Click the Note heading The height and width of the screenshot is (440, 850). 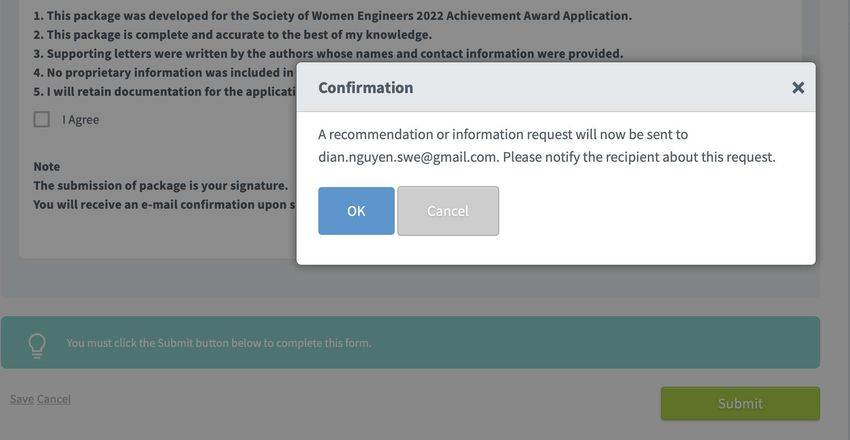[47, 166]
